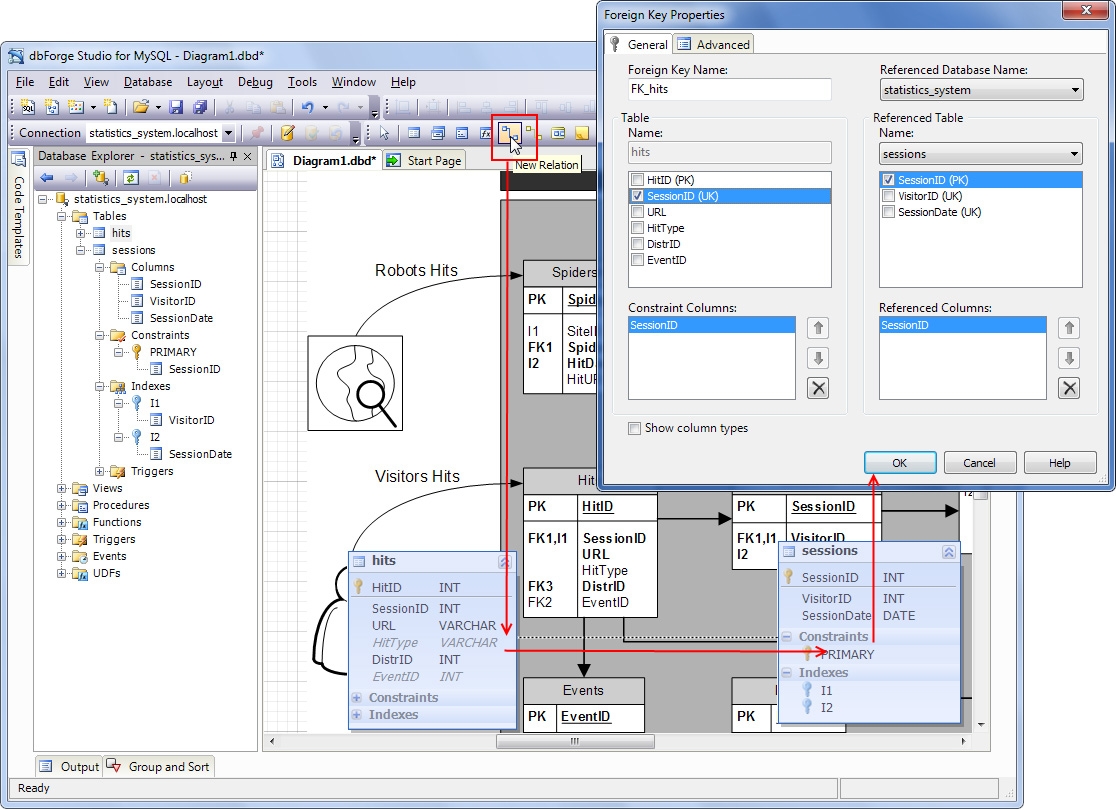Select the PRIMARY constraint tree item
This screenshot has height=809, width=1116.
[x=173, y=351]
